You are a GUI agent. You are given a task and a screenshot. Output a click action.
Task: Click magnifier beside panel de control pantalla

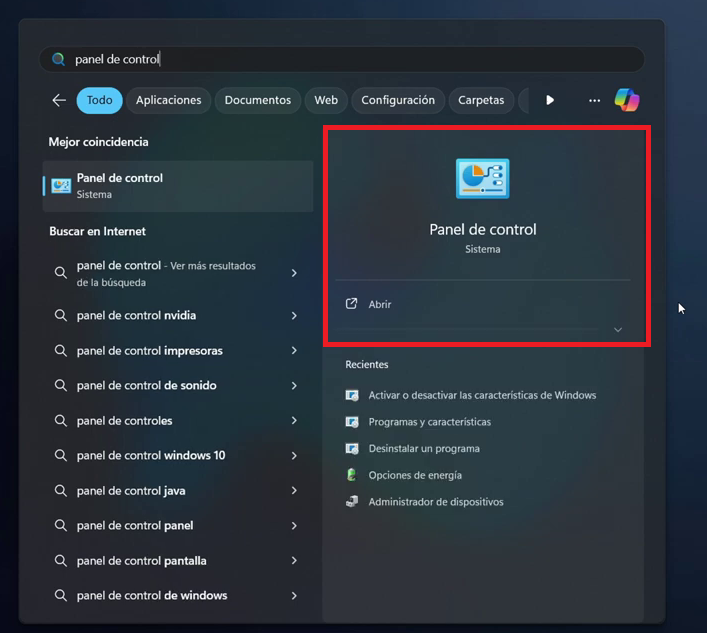[60, 560]
